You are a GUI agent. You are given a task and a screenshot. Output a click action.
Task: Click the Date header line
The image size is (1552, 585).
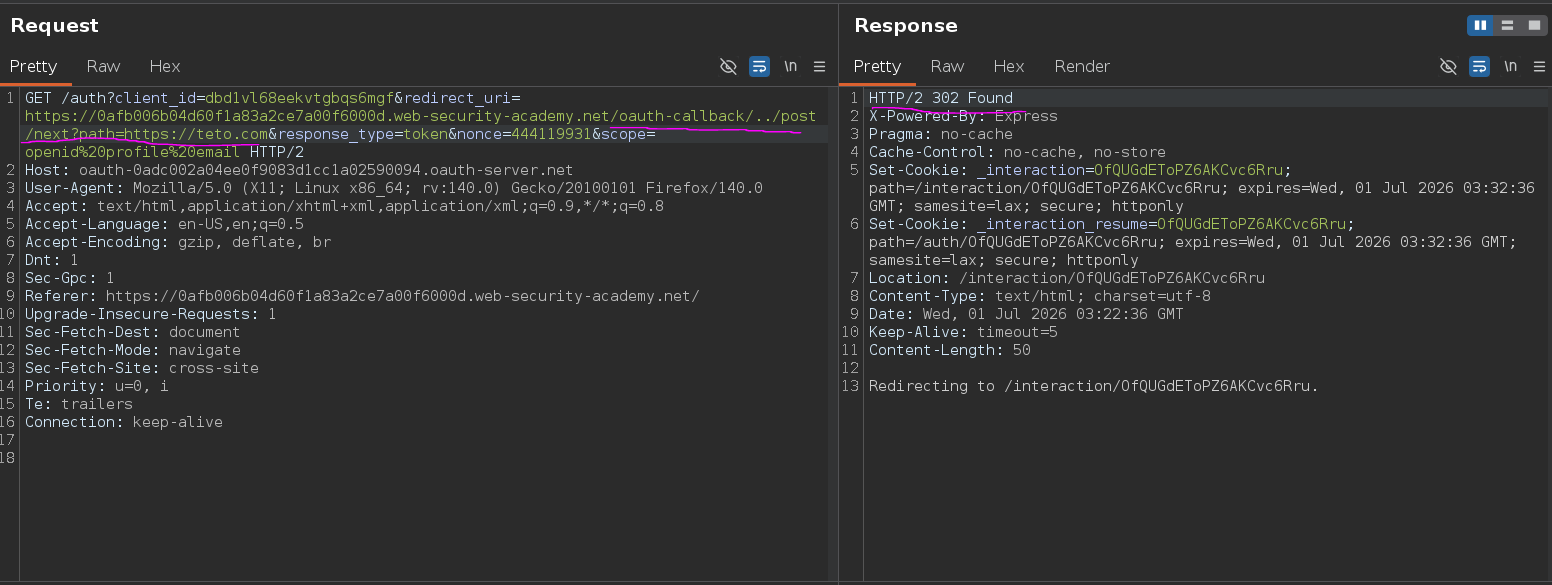pyautogui.click(x=1025, y=314)
